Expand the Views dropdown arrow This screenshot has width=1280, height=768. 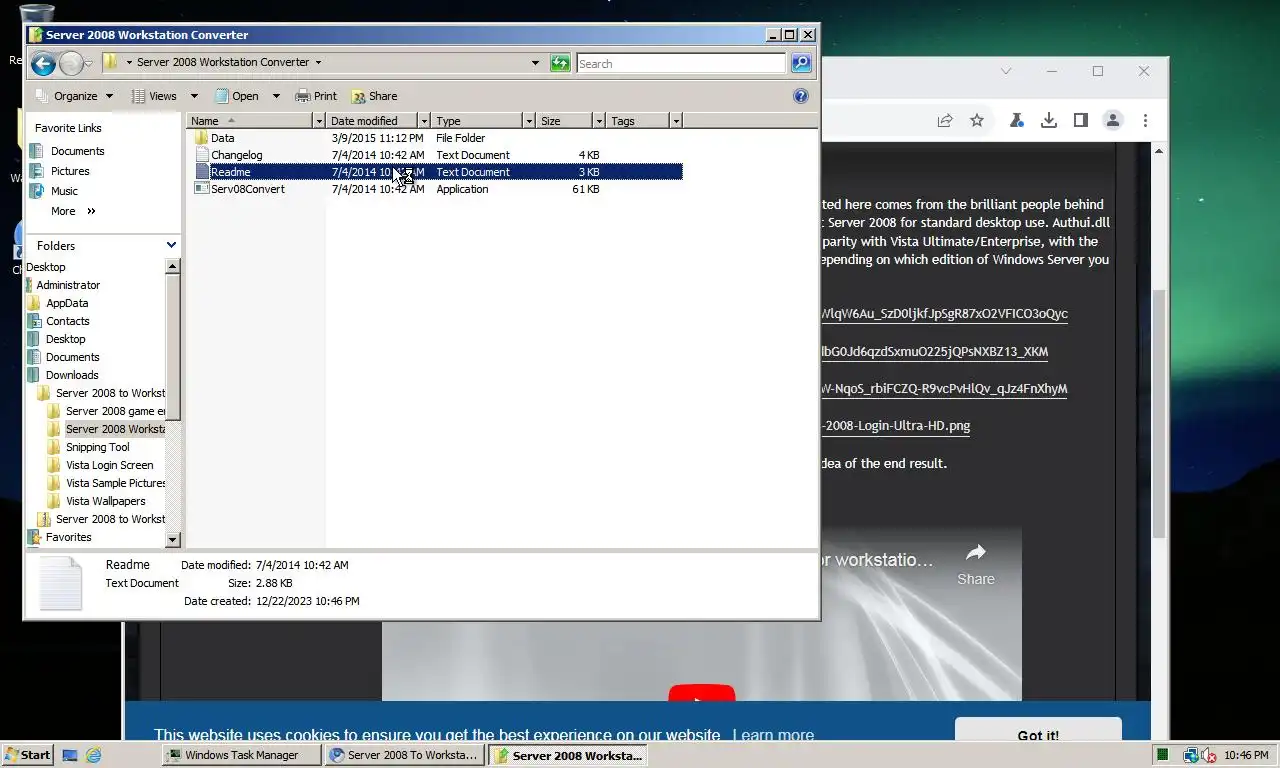194,96
